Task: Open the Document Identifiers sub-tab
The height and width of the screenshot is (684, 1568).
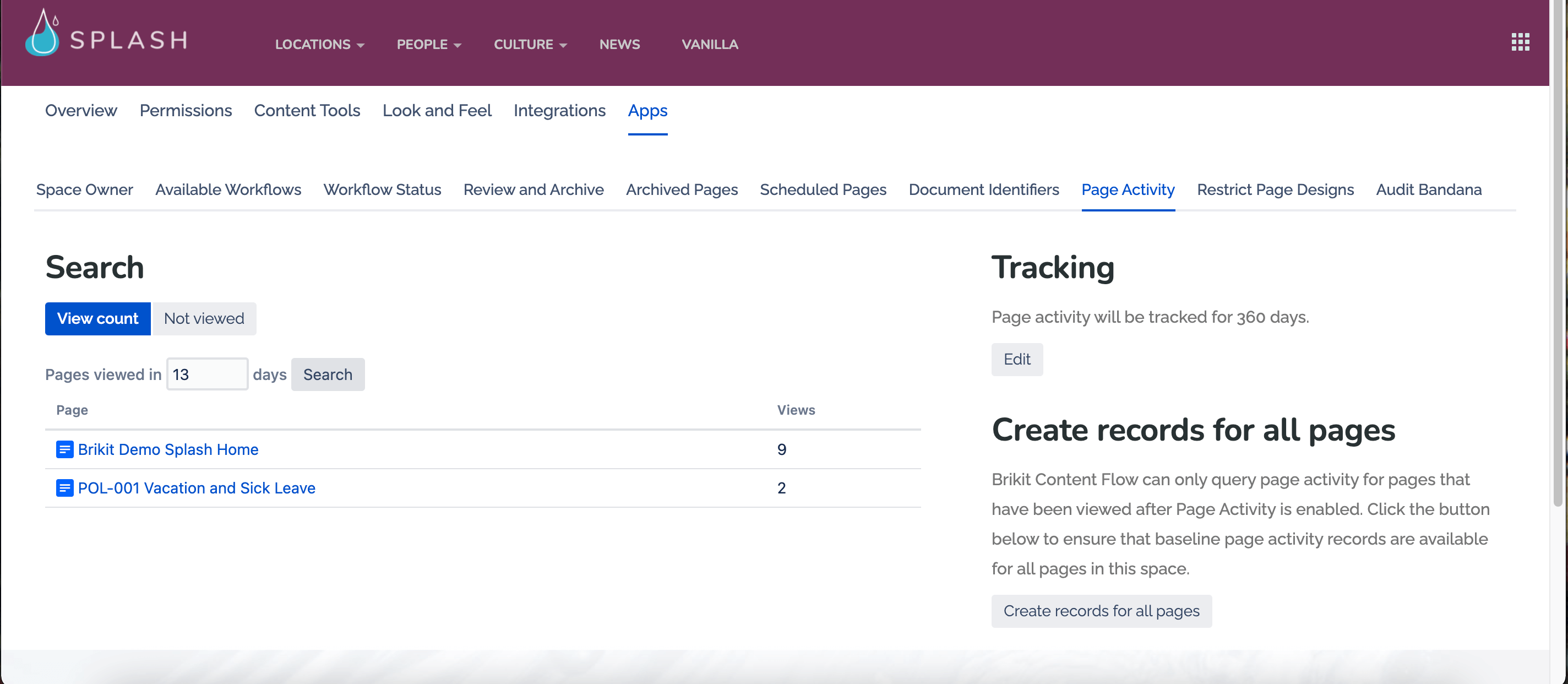Action: tap(984, 189)
